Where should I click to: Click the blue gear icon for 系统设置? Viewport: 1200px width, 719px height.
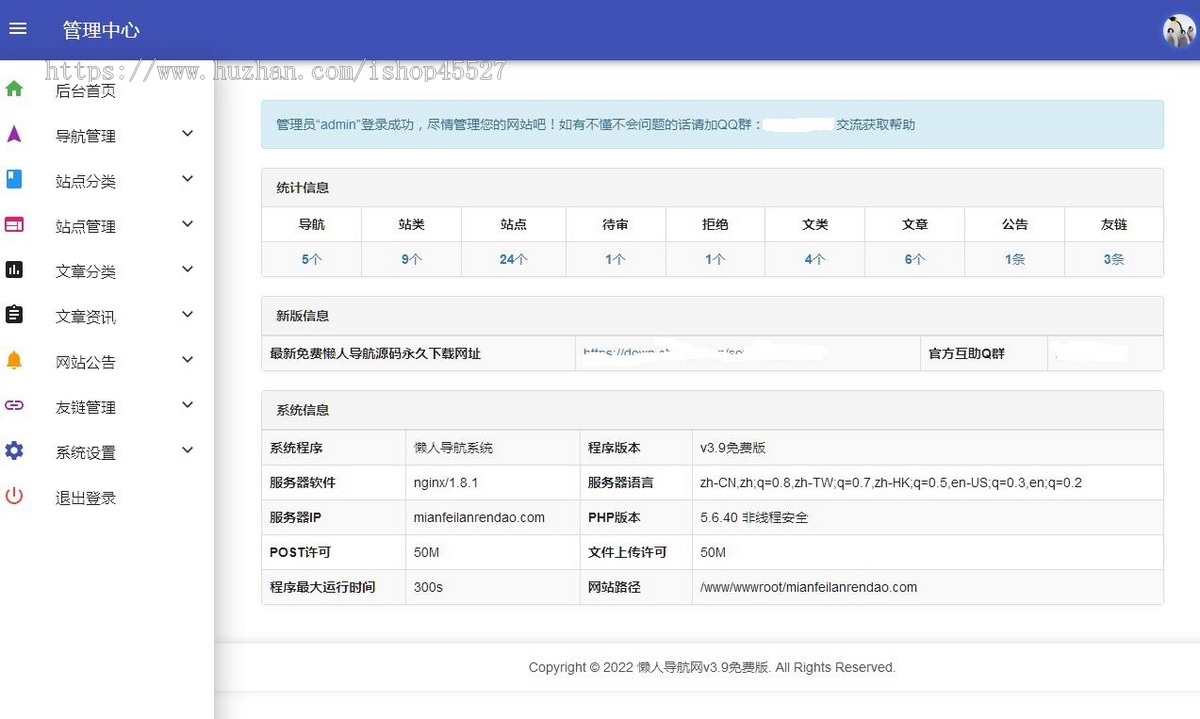click(x=14, y=451)
